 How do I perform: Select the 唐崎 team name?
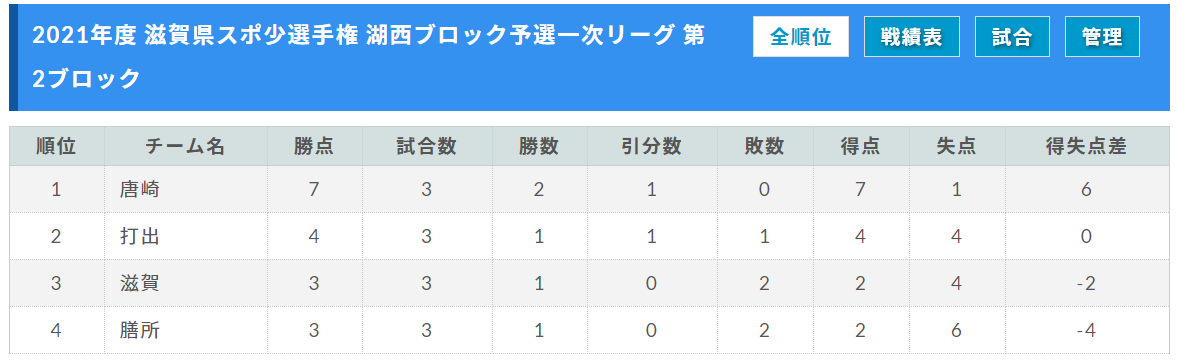[x=139, y=190]
